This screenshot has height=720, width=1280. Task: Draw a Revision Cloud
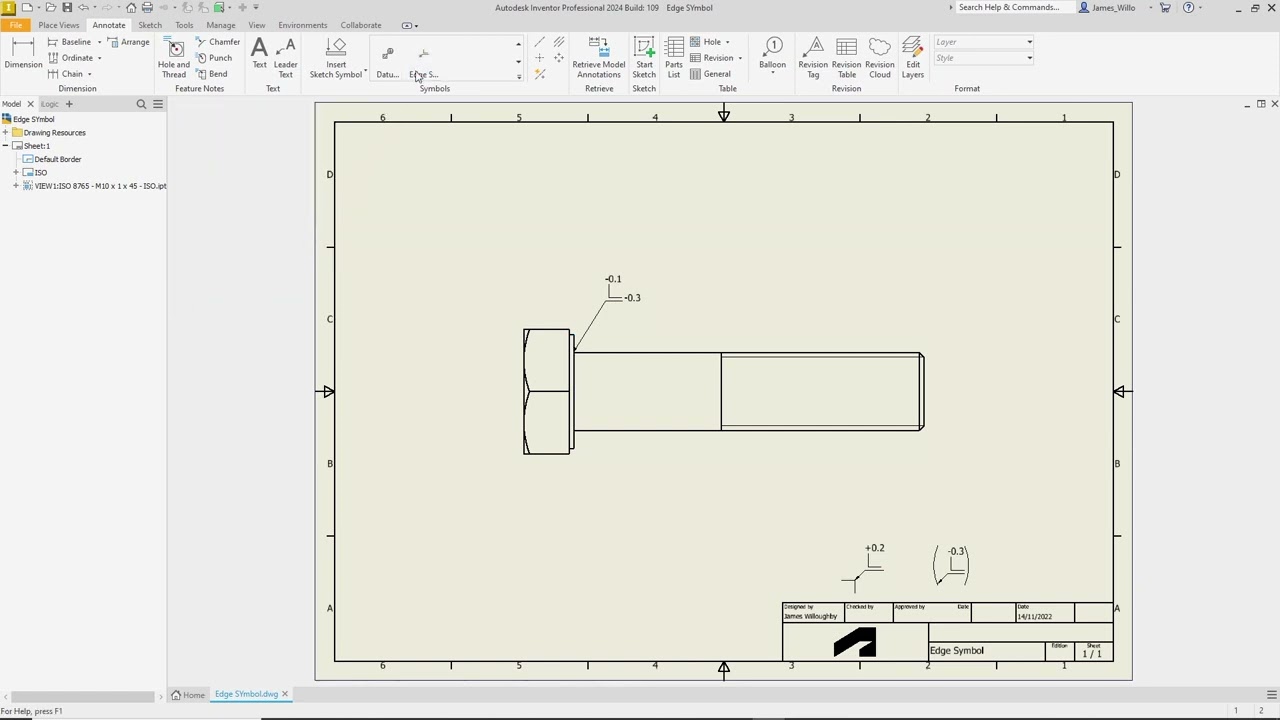pos(880,58)
